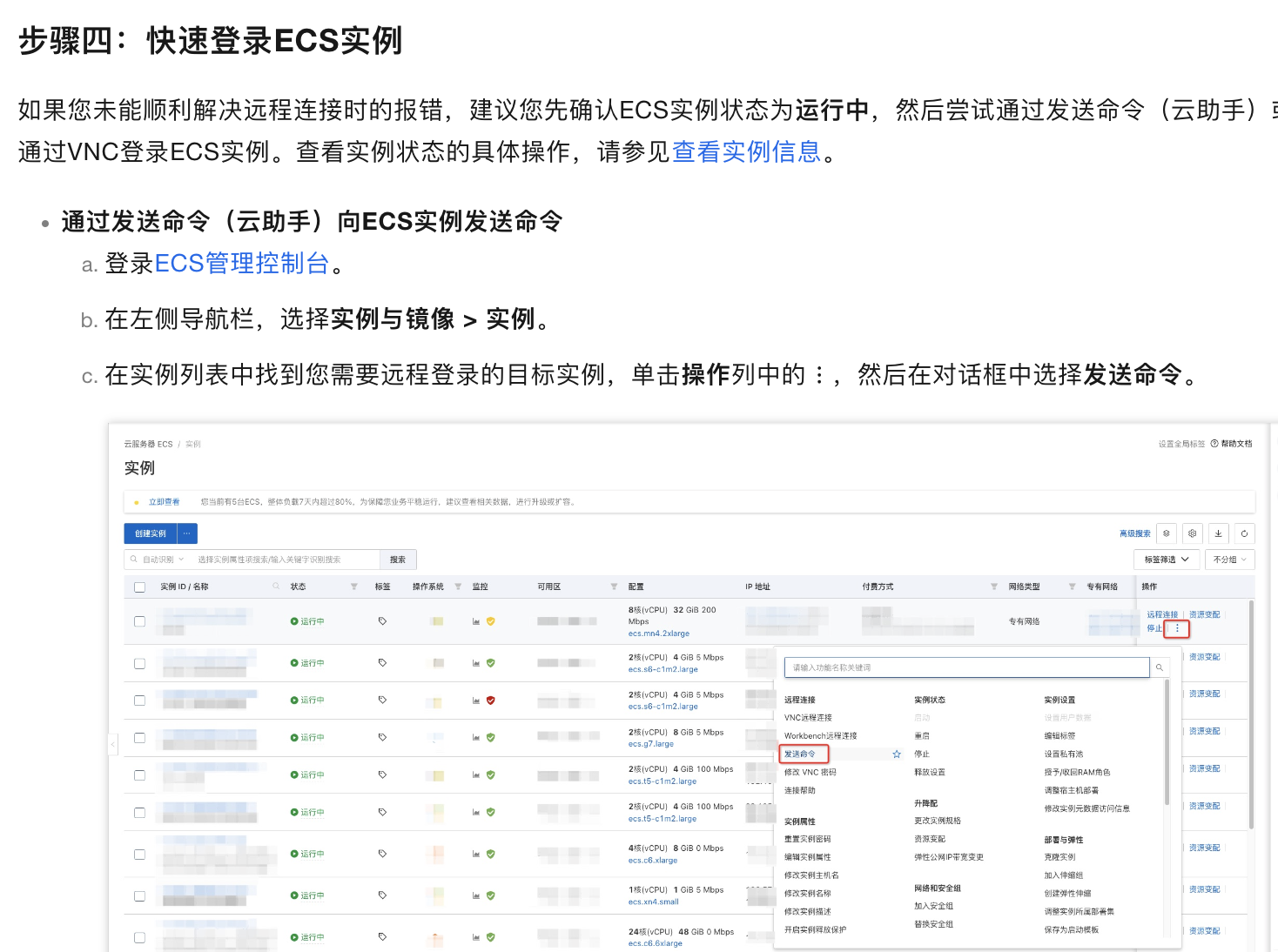Click the star icon beside 发送命令
Screen dimensions: 1278x952
(897, 754)
